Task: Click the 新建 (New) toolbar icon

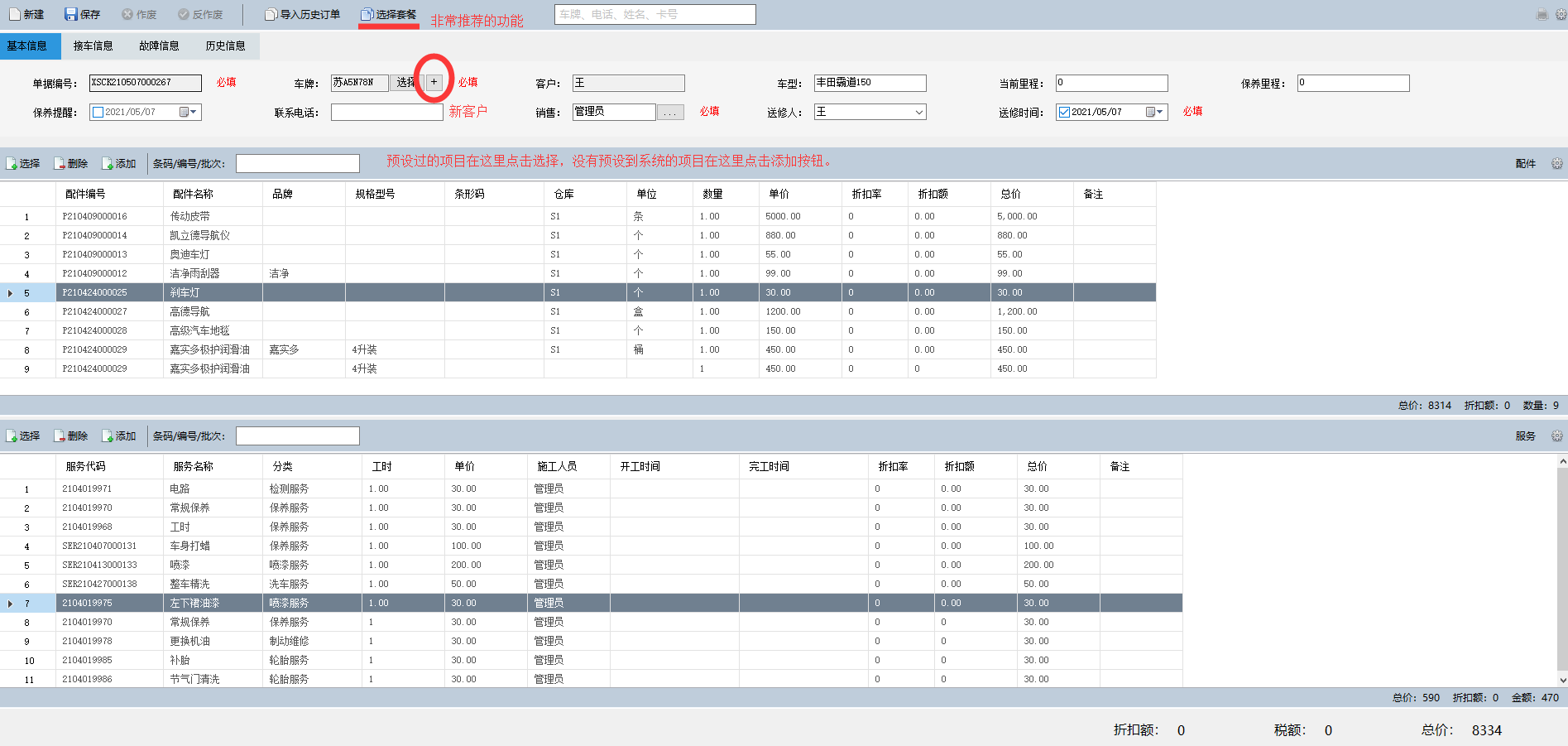Action: [26, 14]
